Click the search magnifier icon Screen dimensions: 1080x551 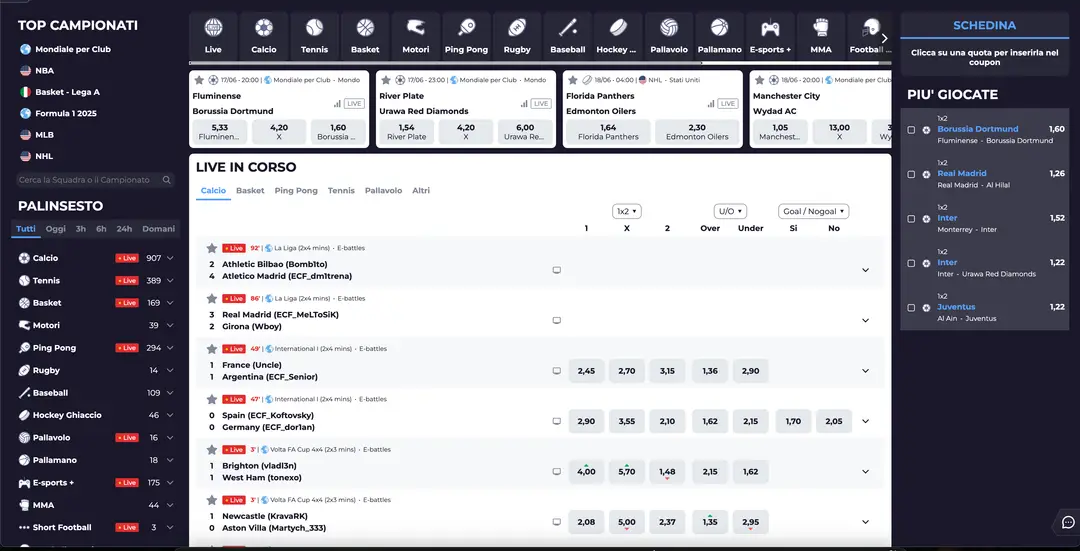tap(166, 180)
